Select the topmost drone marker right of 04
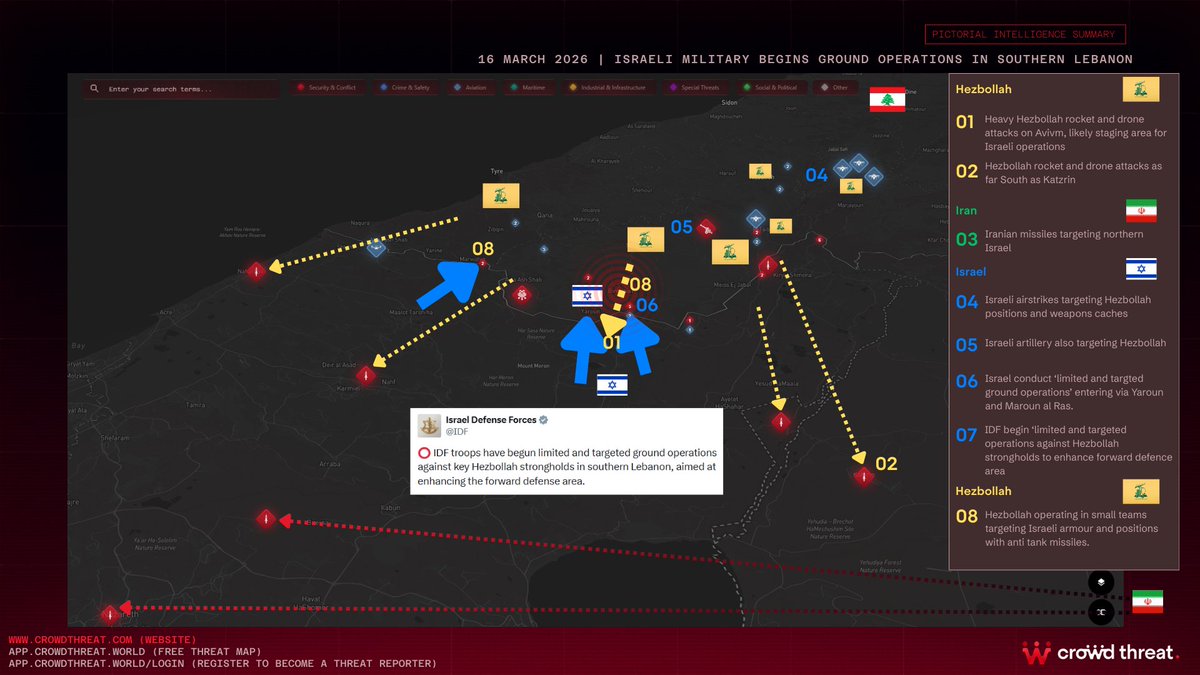The image size is (1200, 675). tap(857, 165)
